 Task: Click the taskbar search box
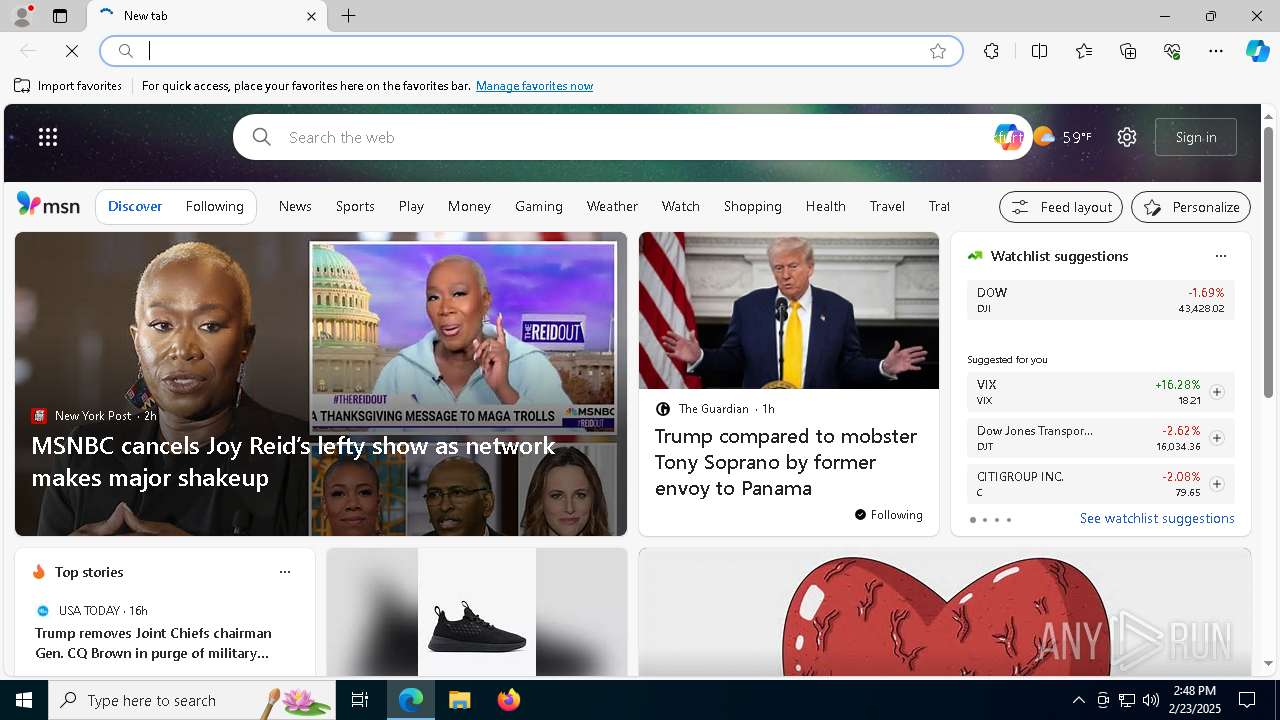[x=192, y=700]
